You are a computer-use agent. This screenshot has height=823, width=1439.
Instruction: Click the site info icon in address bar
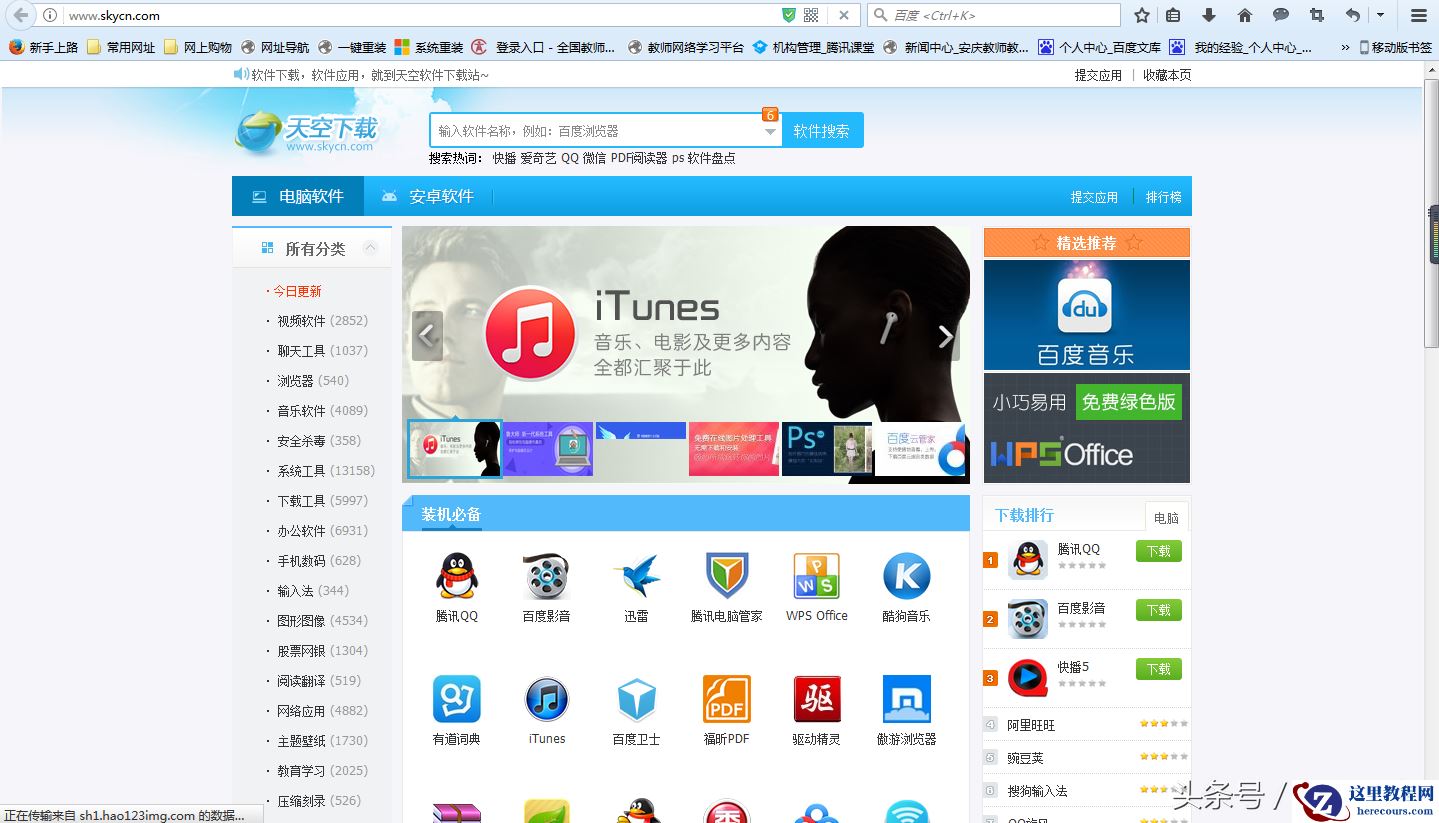50,15
